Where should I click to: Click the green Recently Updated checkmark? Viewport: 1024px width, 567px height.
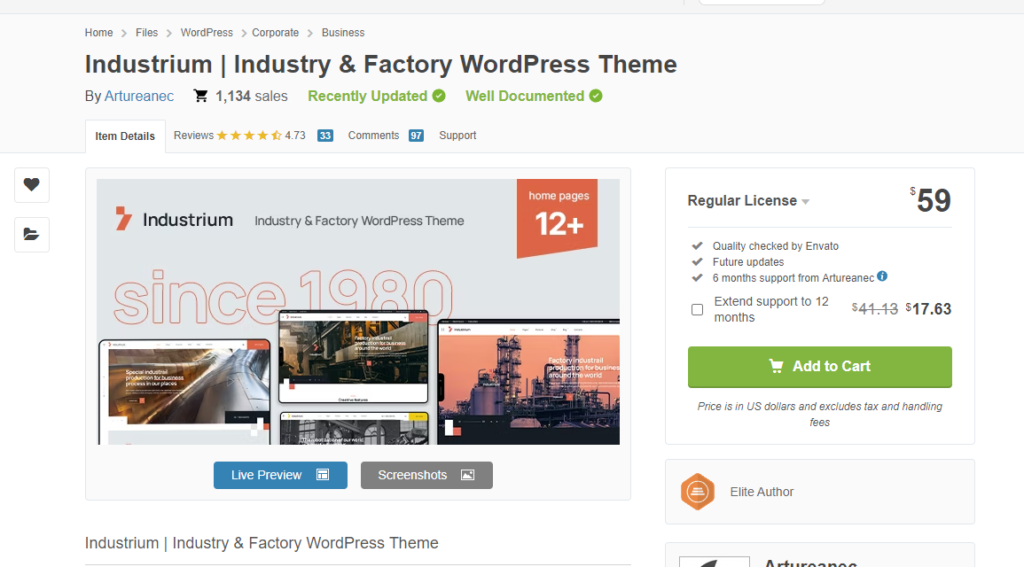click(x=438, y=96)
